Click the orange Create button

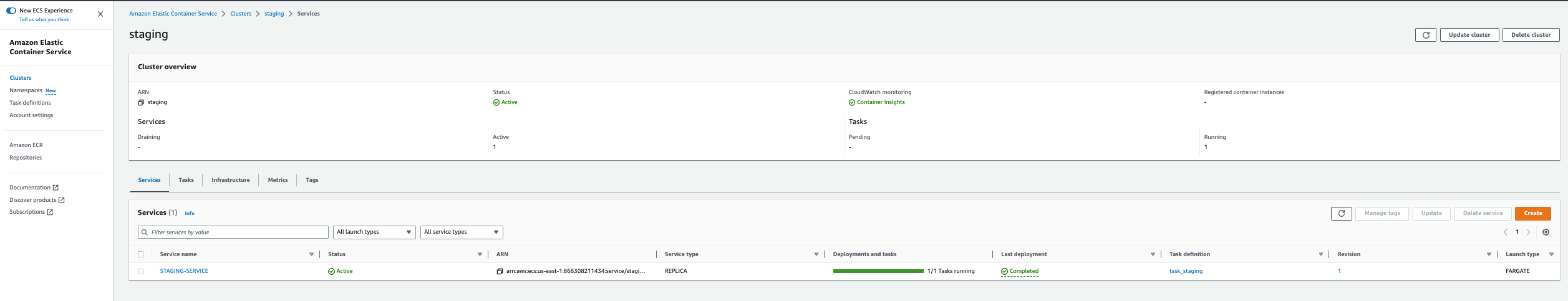1532,213
